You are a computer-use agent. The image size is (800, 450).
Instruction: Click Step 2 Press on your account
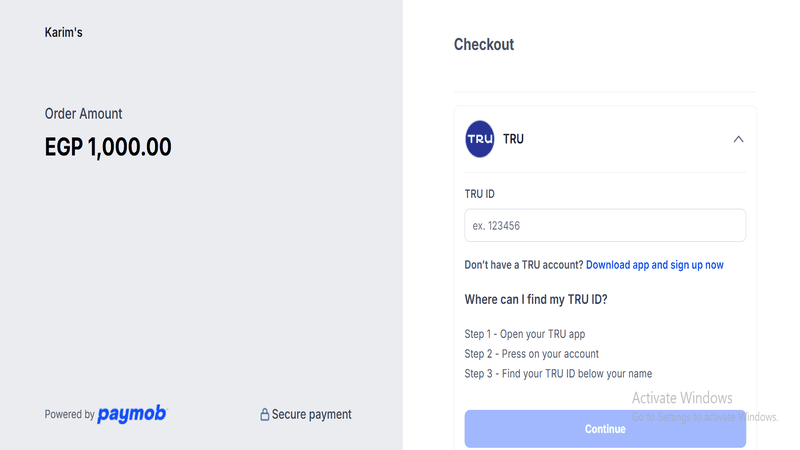click(532, 354)
